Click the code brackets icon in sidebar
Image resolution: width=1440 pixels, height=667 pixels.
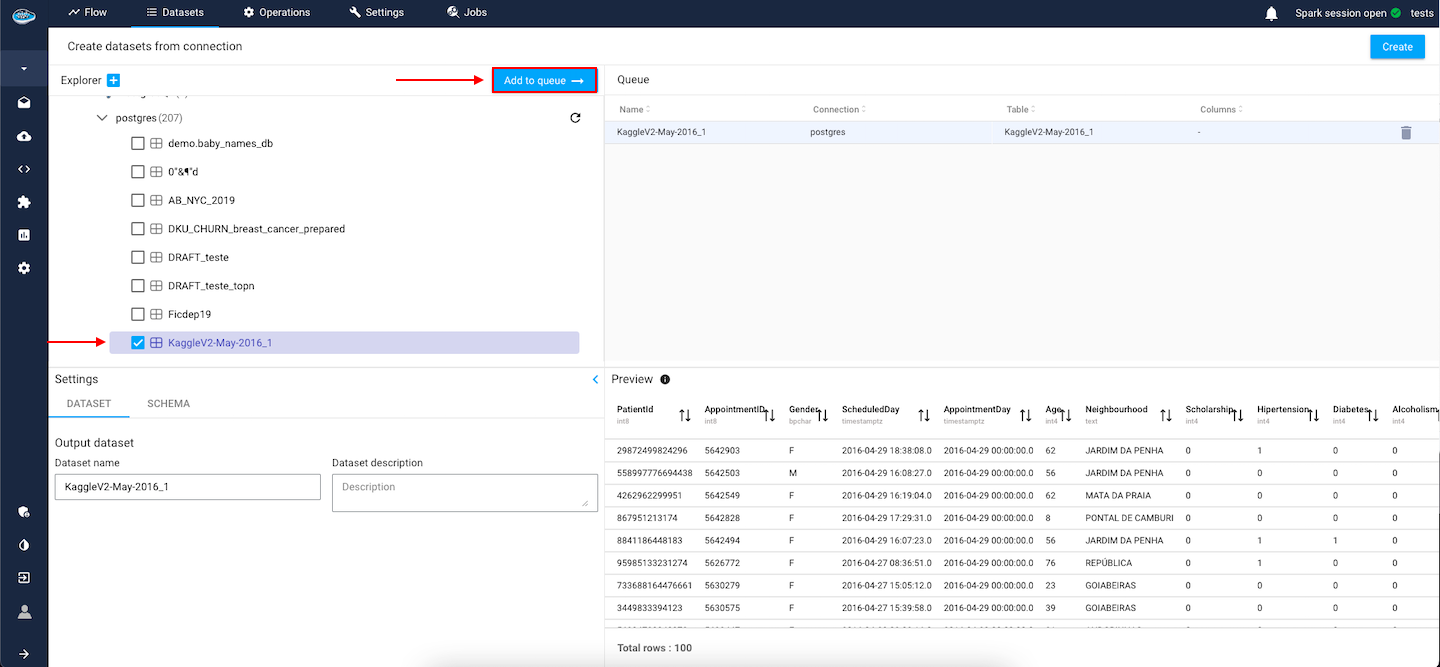click(24, 169)
